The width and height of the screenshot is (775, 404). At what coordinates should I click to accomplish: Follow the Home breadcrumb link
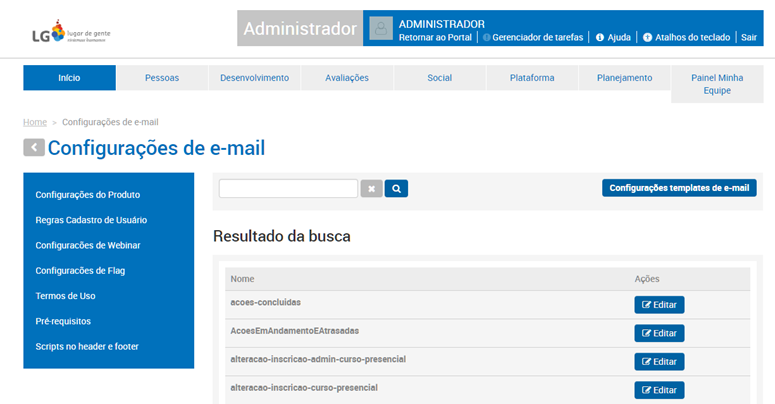(35, 122)
